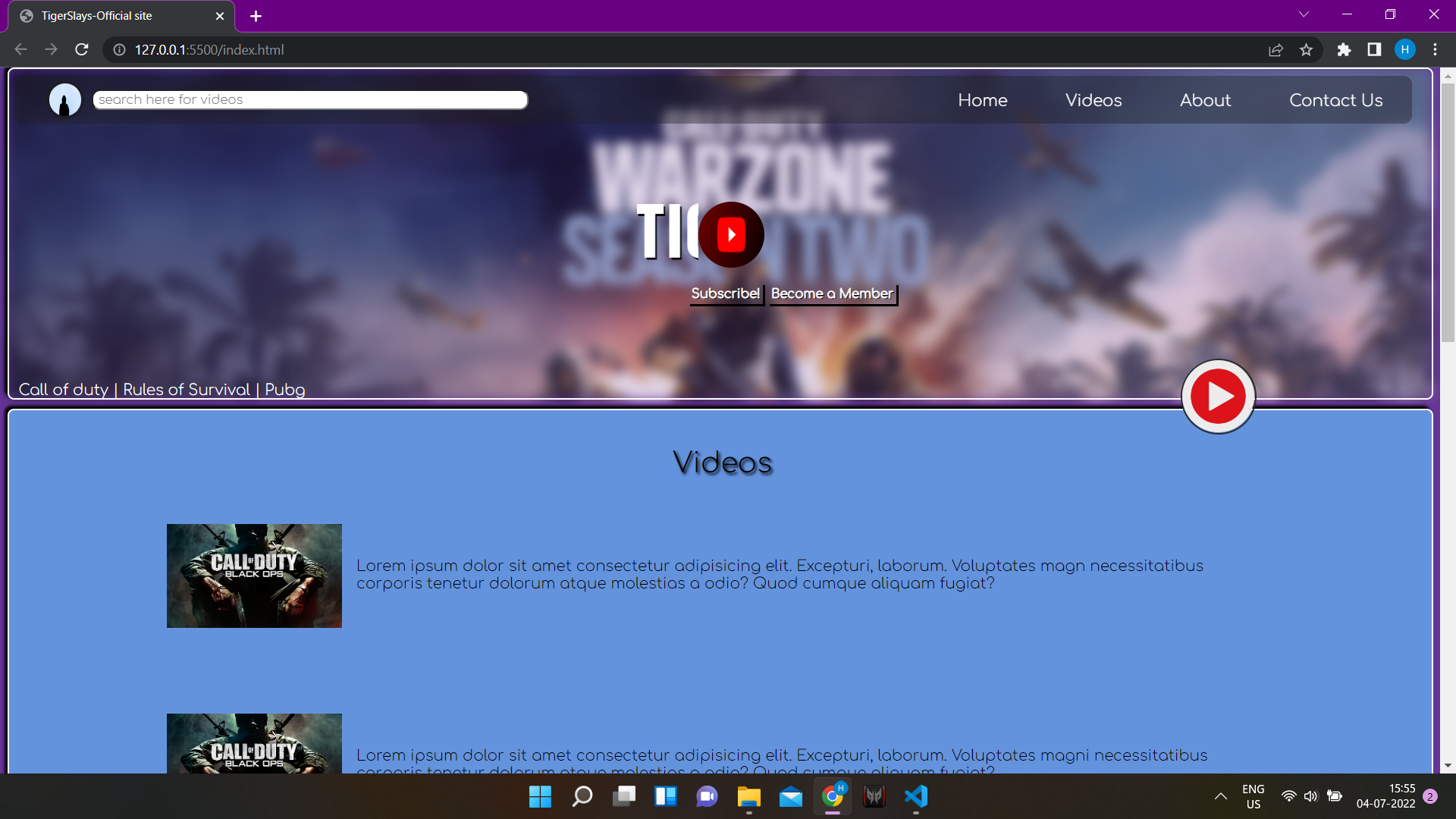Click the 'Call of duty' footer text

coord(64,389)
